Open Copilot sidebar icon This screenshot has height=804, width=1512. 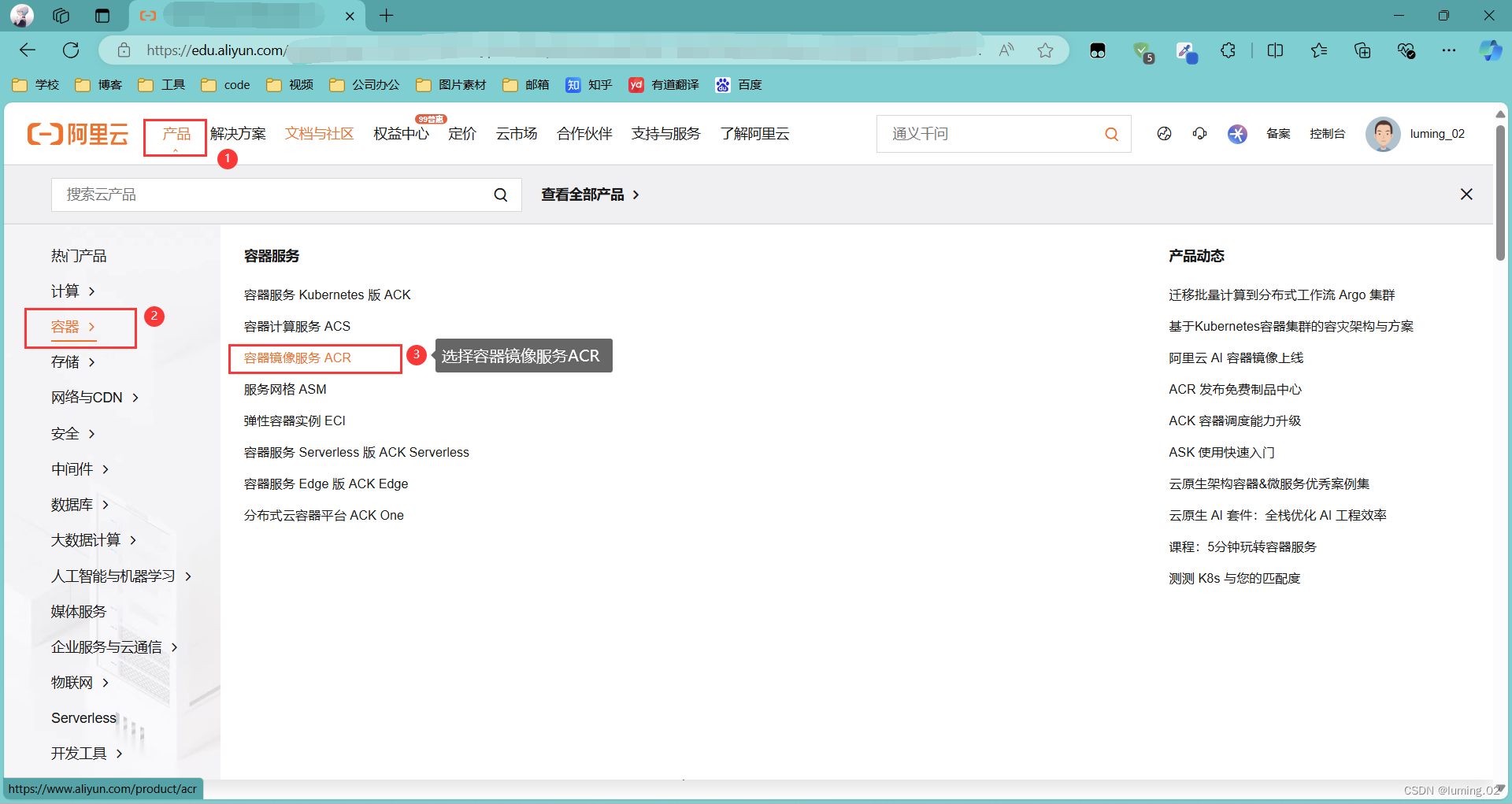[1490, 50]
